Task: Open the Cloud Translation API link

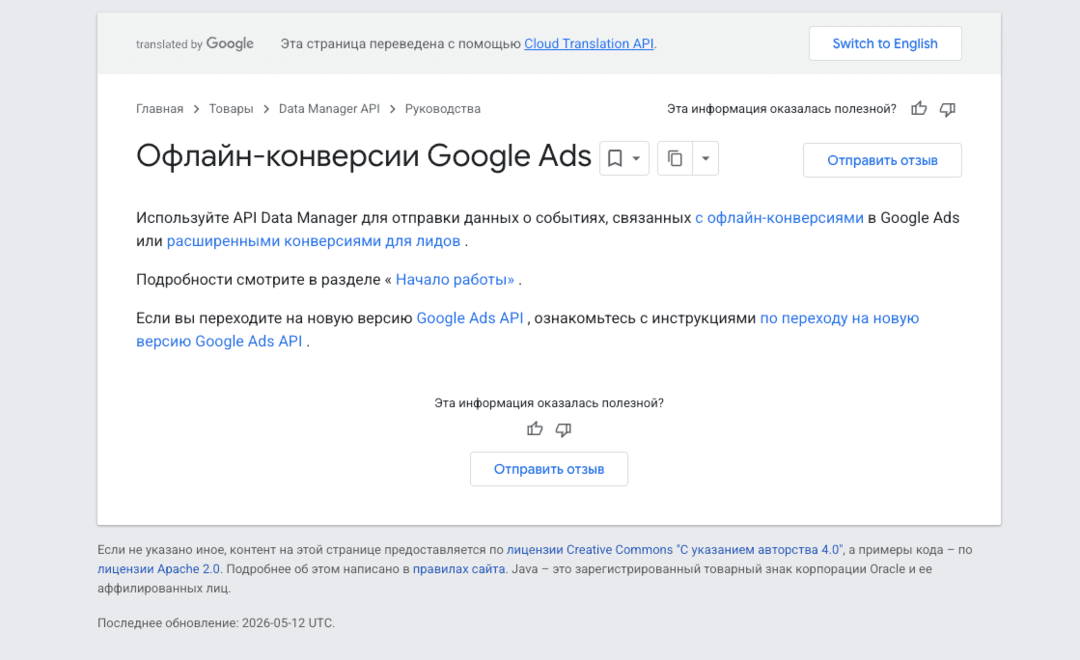Action: pos(589,43)
